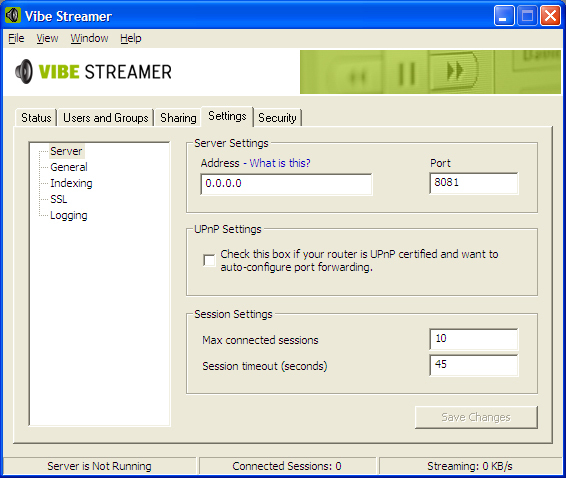Viewport: 566px width, 478px height.
Task: Click the Save Changes button
Action: (x=476, y=417)
